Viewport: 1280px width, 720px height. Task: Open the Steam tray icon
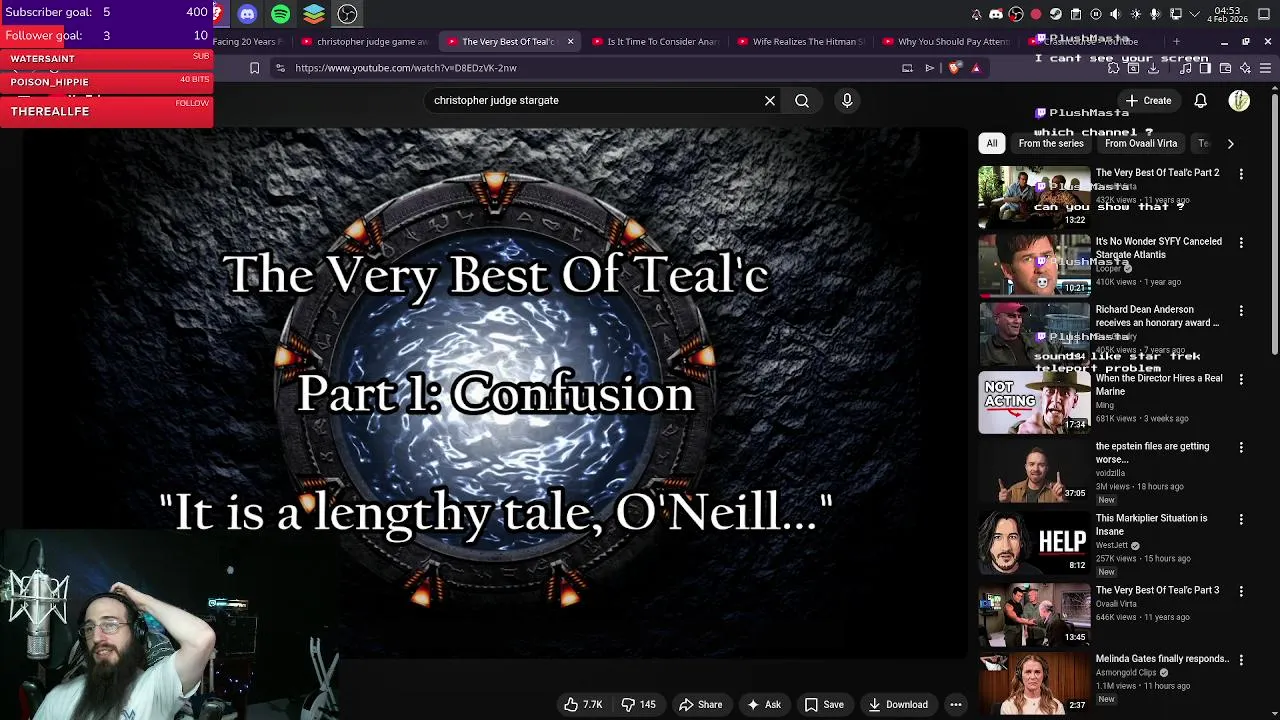[x=1056, y=14]
